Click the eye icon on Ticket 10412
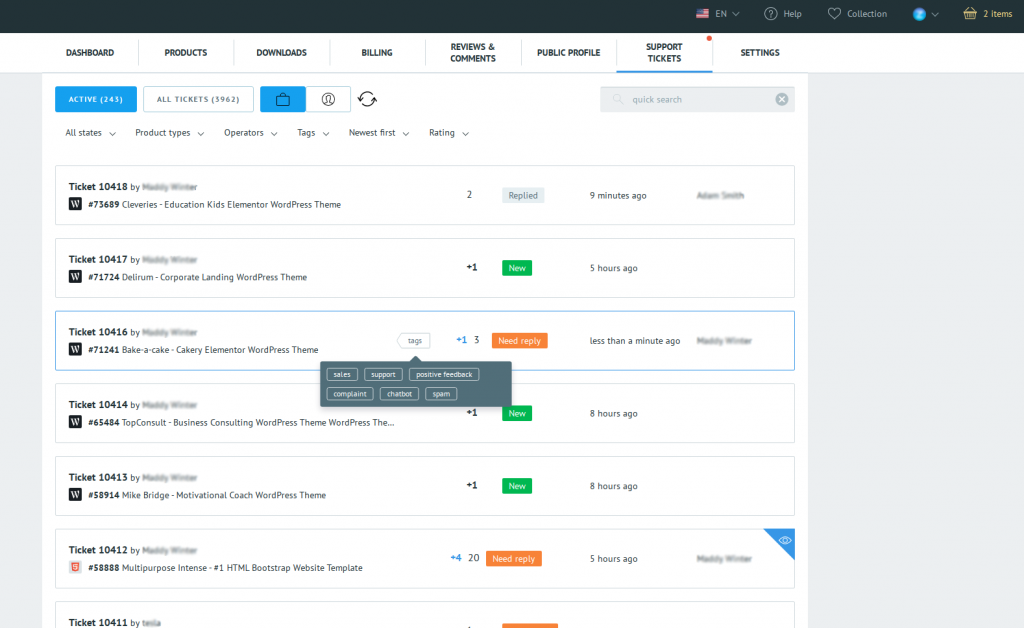Viewport: 1024px width, 628px height. [x=785, y=540]
